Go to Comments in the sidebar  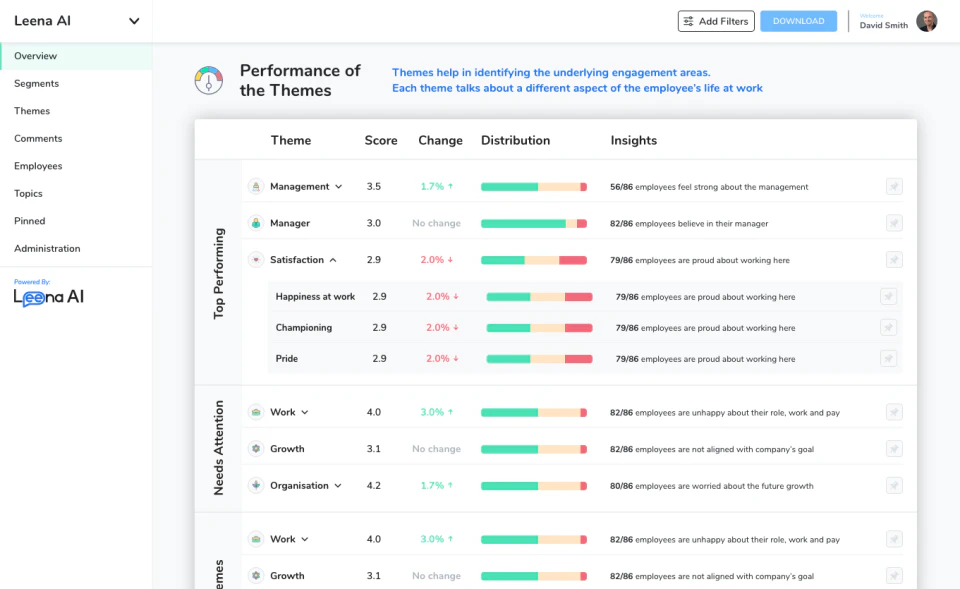[38, 139]
